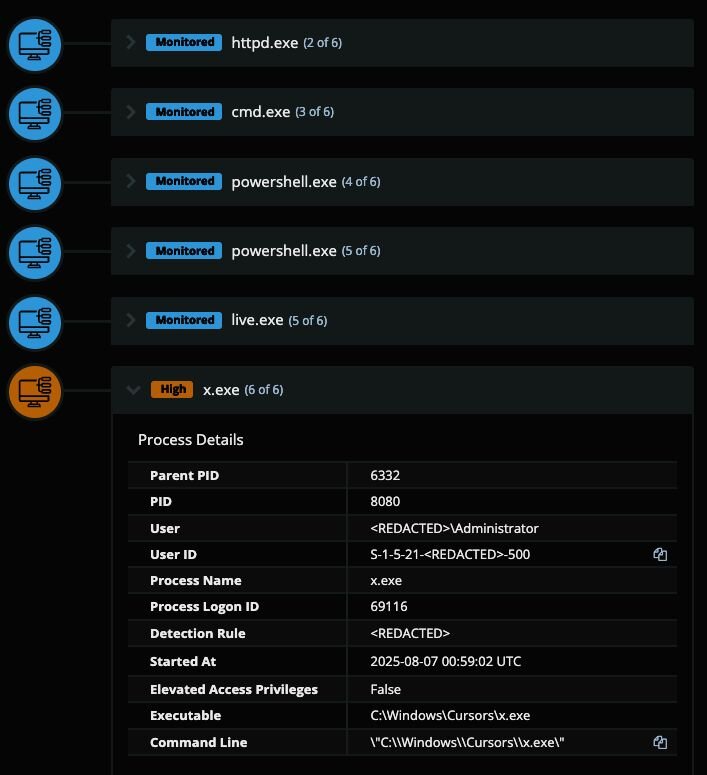Expand chevron for powershell.exe (4 of 6)
This screenshot has height=775, width=707.
click(x=130, y=181)
